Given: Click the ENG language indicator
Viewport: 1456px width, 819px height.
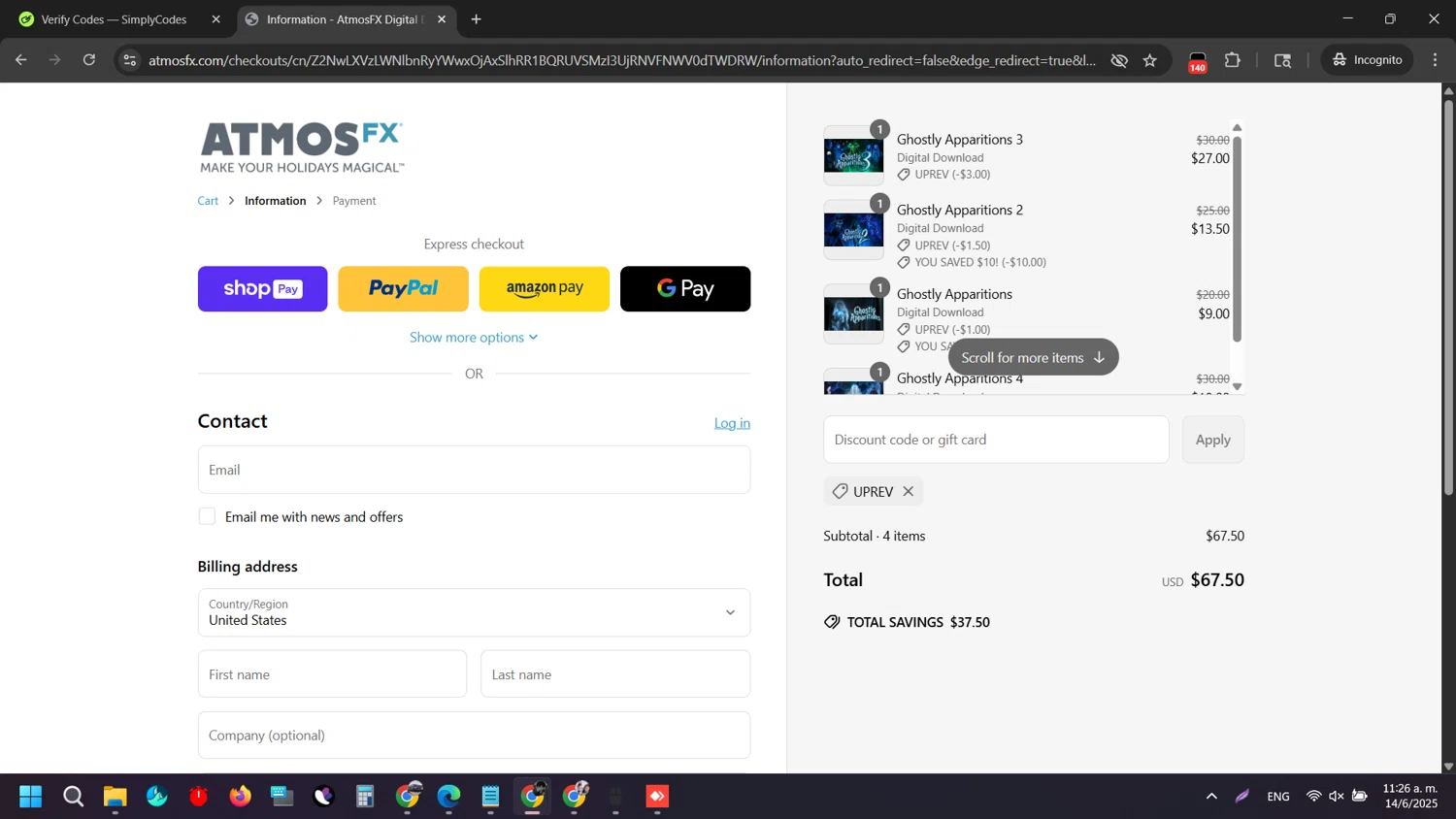Looking at the screenshot, I should (1278, 797).
